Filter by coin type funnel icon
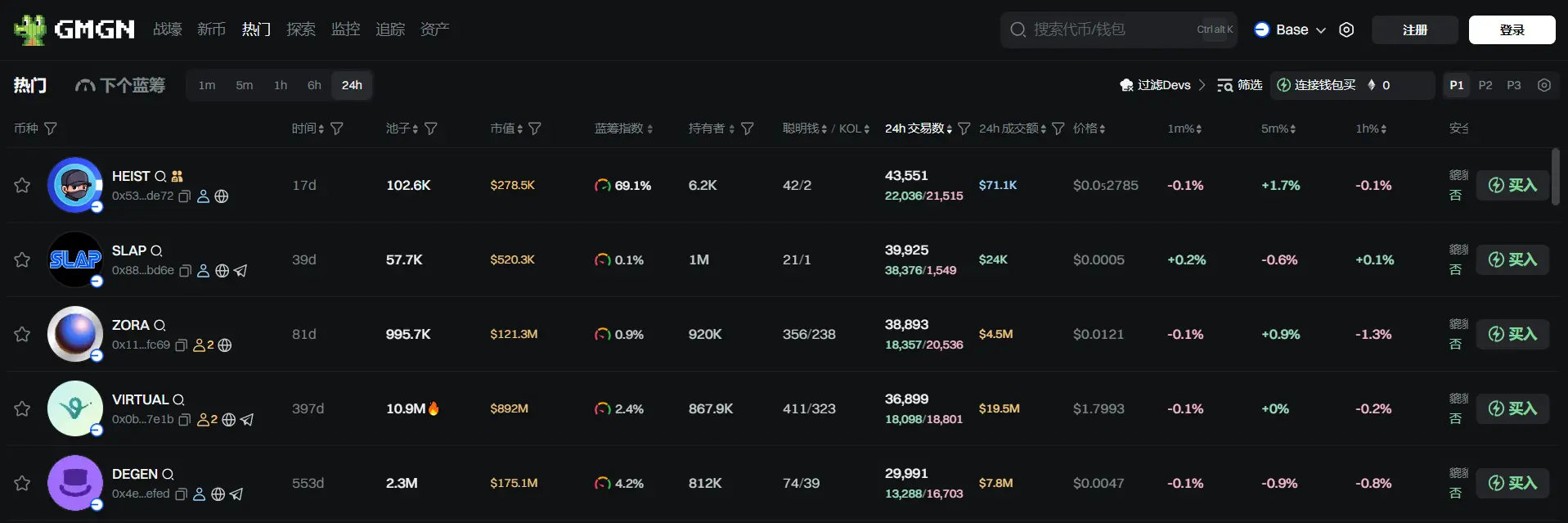 [51, 128]
